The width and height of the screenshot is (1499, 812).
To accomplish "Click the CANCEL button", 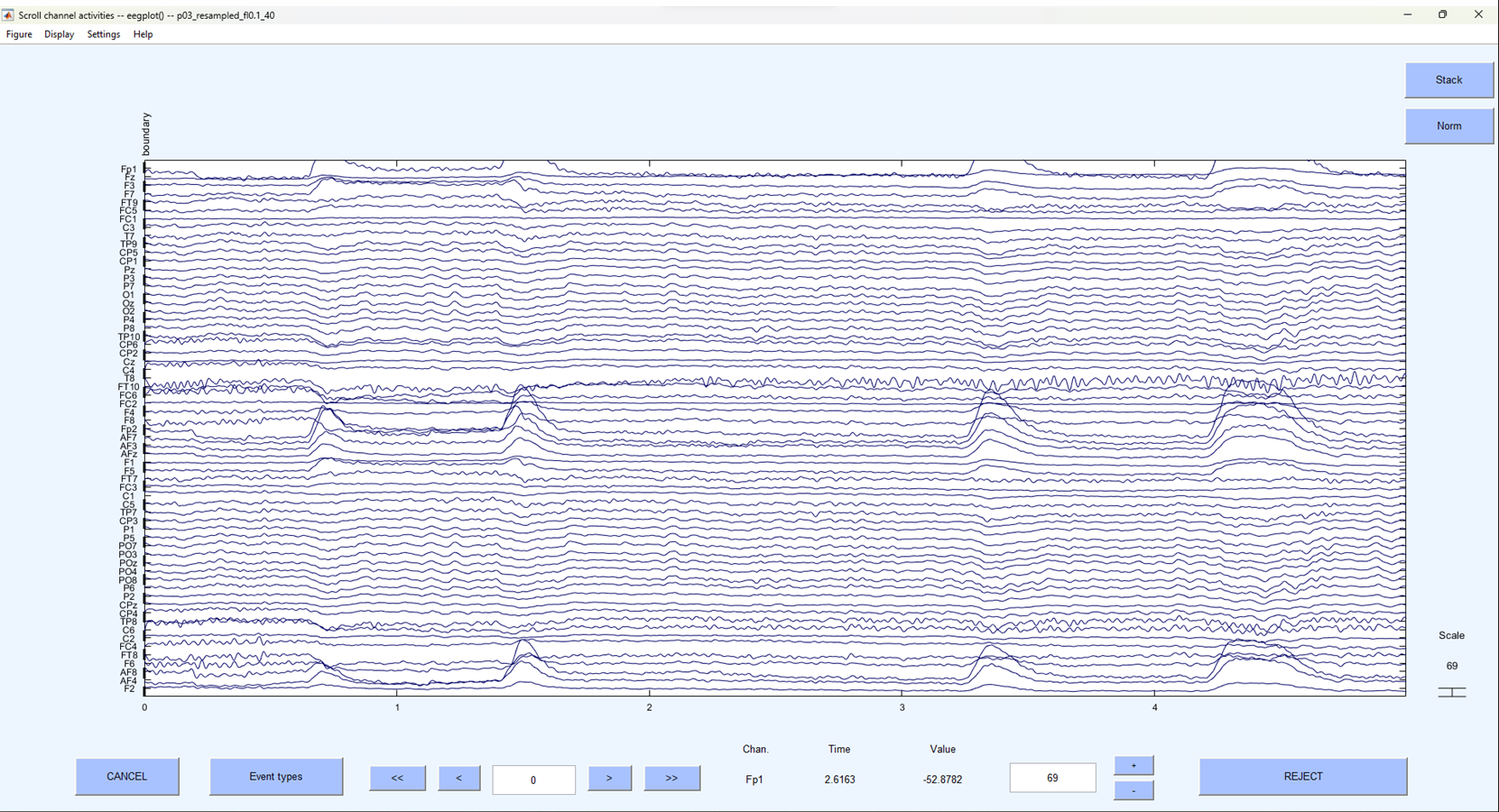I will click(126, 776).
